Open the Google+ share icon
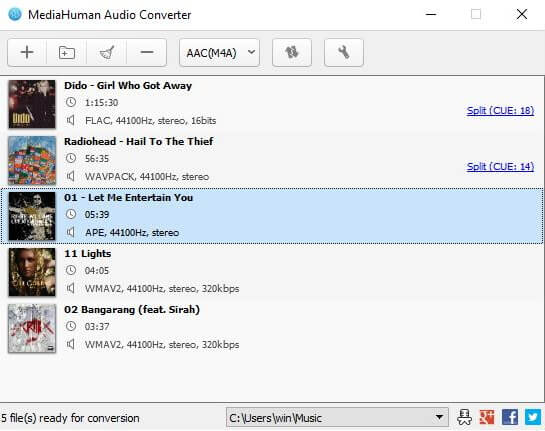The width and height of the screenshot is (545, 431). tap(487, 417)
